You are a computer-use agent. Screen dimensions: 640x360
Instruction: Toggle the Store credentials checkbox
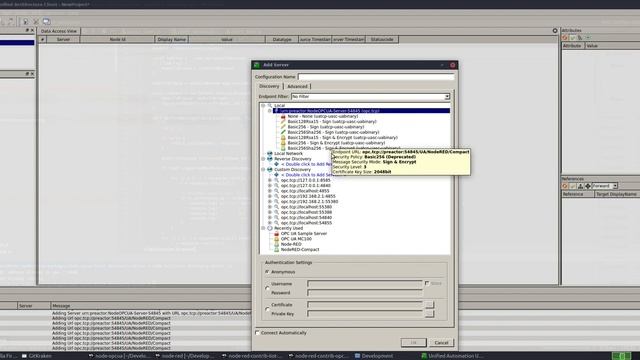[427, 283]
